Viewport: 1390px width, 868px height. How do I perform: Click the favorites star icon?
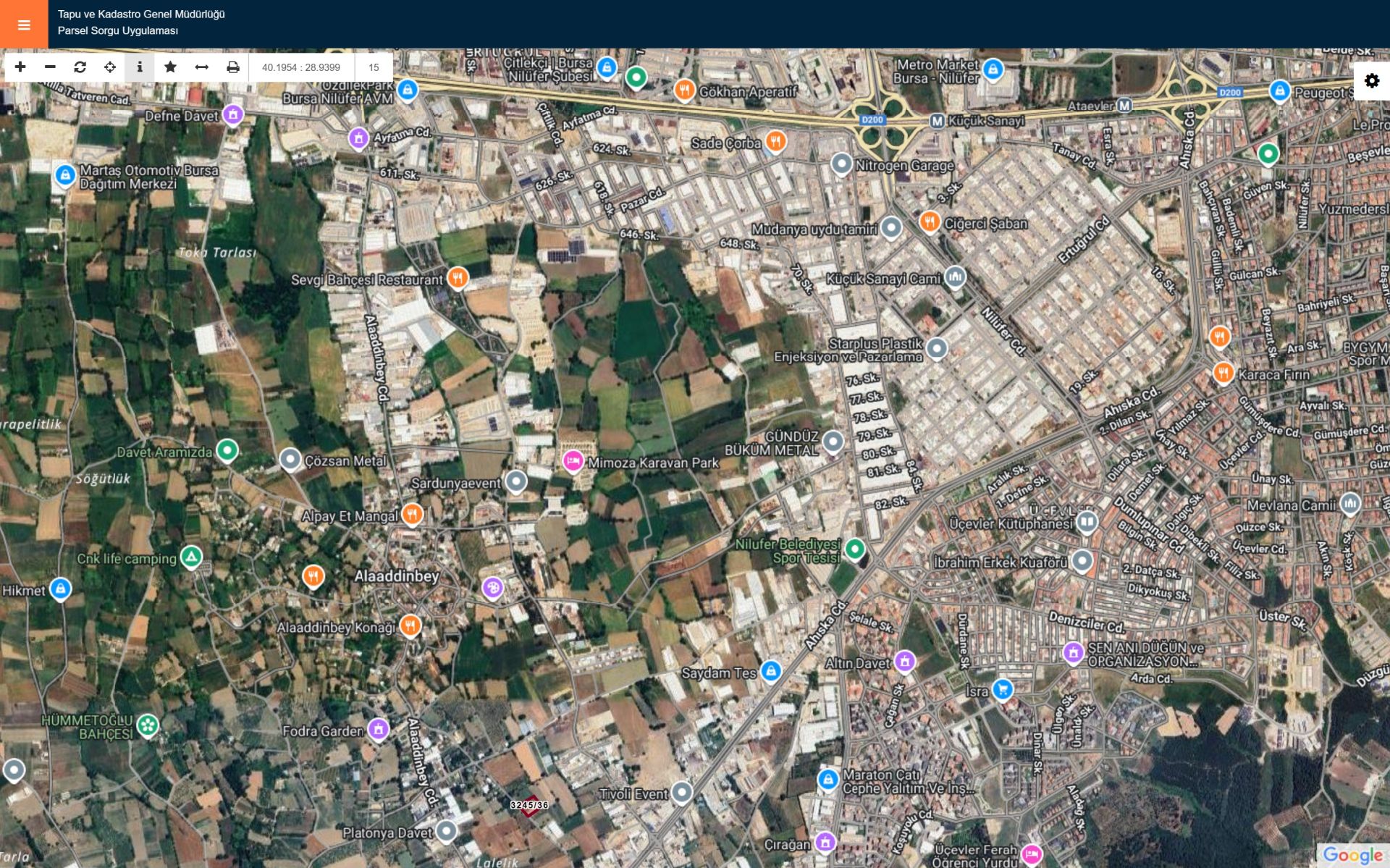170,67
